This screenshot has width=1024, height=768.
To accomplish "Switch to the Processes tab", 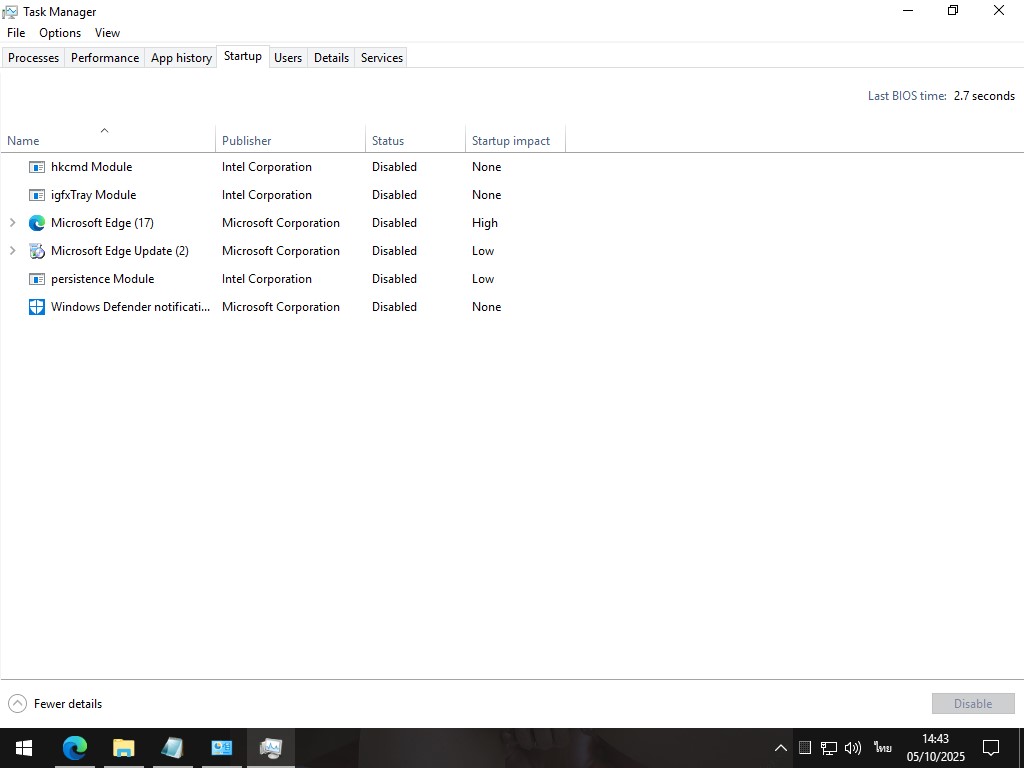I will click(33, 57).
